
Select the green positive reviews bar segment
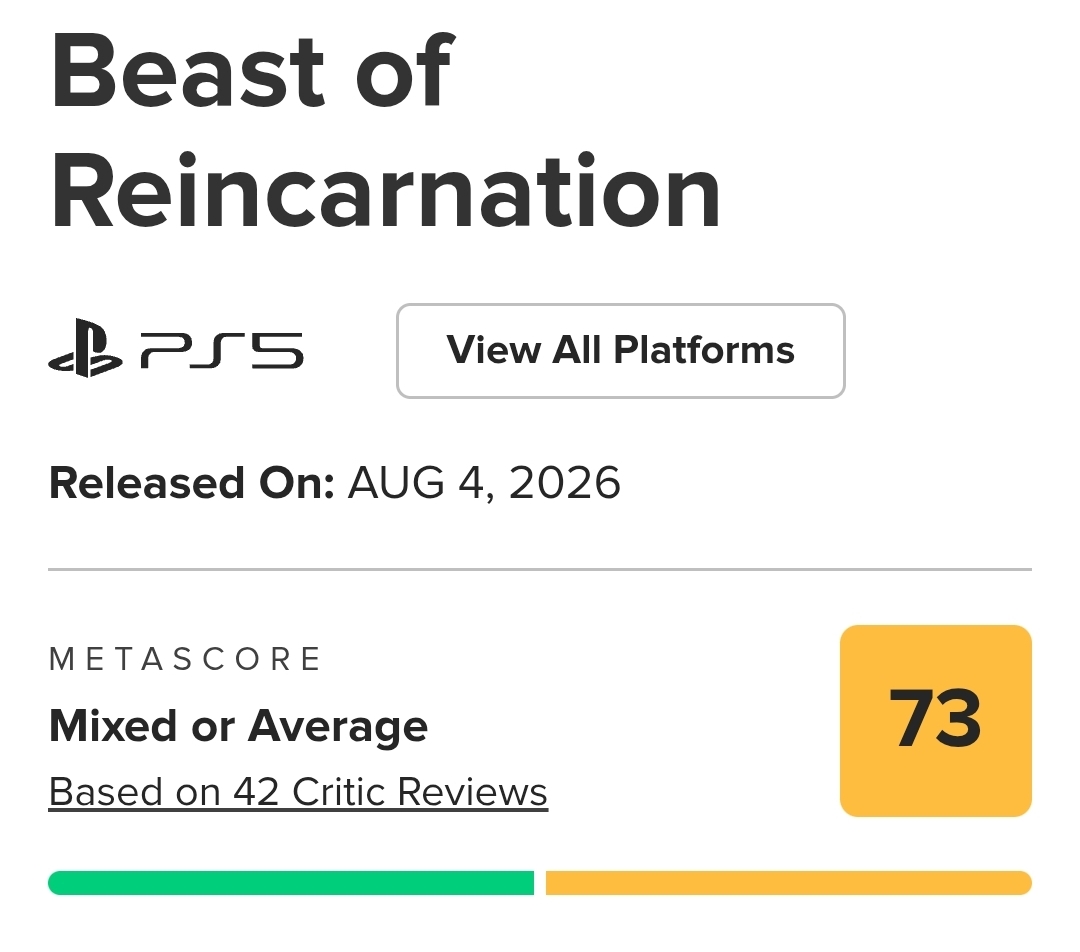[291, 883]
